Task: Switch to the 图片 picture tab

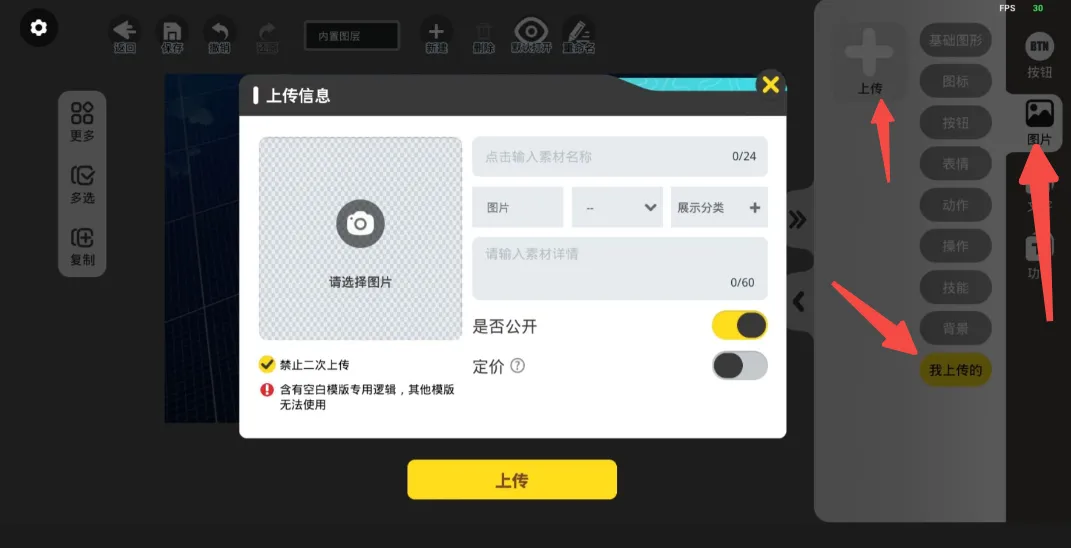Action: (x=1039, y=122)
